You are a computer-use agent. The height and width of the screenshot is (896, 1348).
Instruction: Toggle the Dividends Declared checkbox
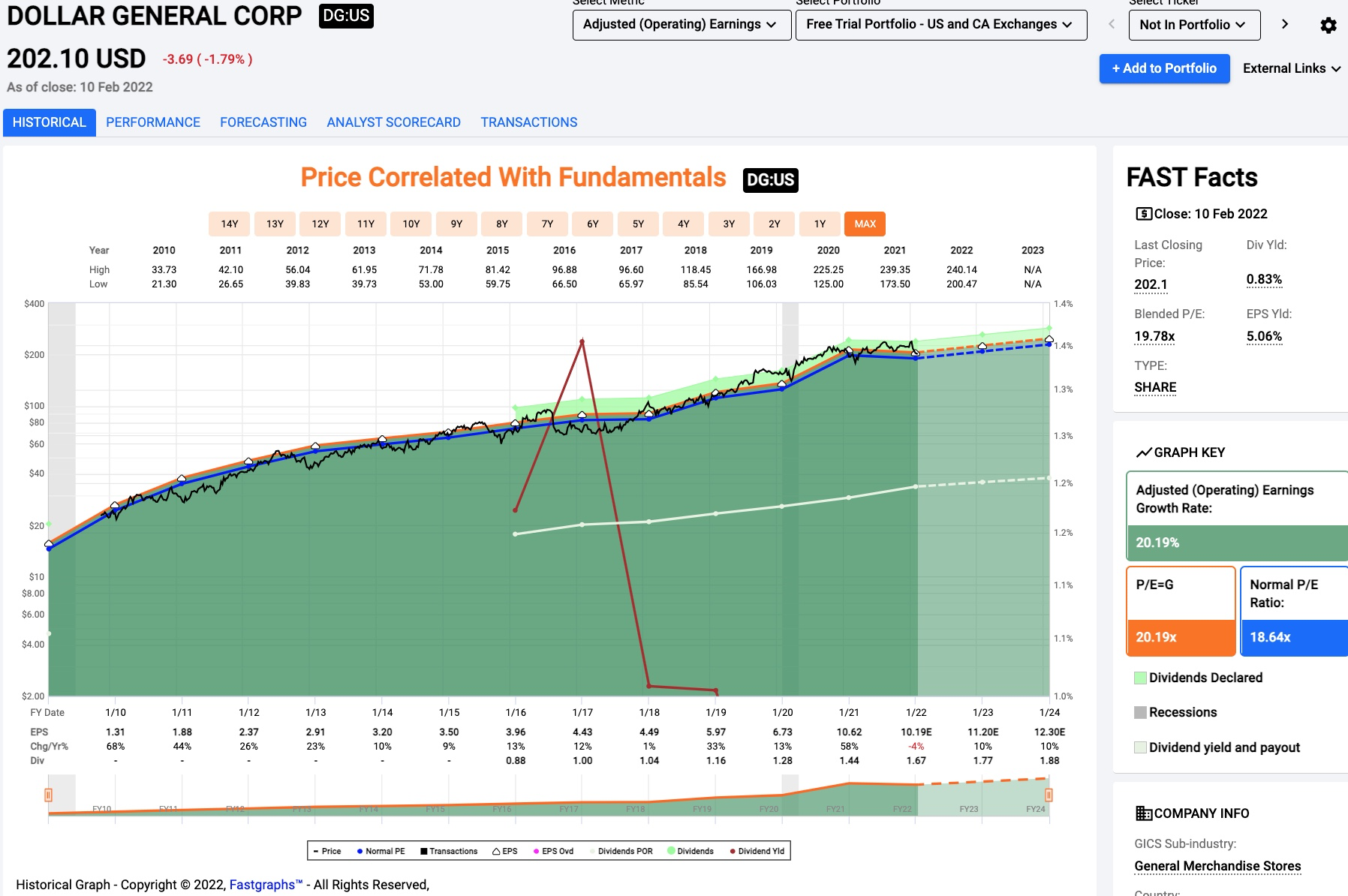point(1140,678)
